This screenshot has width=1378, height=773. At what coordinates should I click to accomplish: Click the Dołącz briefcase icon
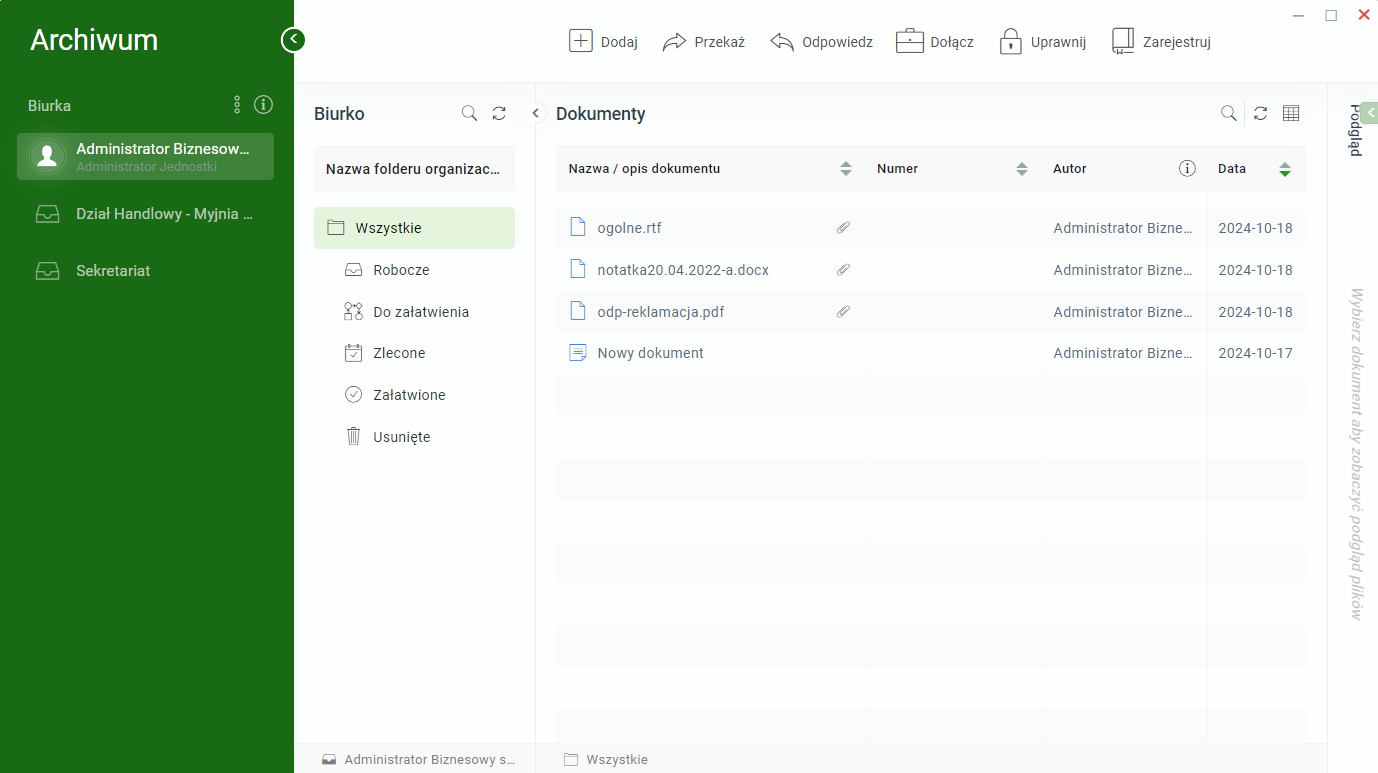[x=909, y=41]
